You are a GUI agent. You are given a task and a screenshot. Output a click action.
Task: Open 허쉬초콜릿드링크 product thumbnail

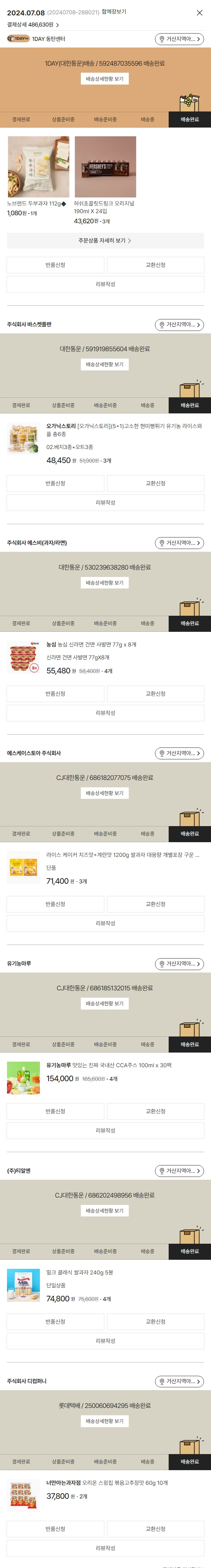(106, 167)
